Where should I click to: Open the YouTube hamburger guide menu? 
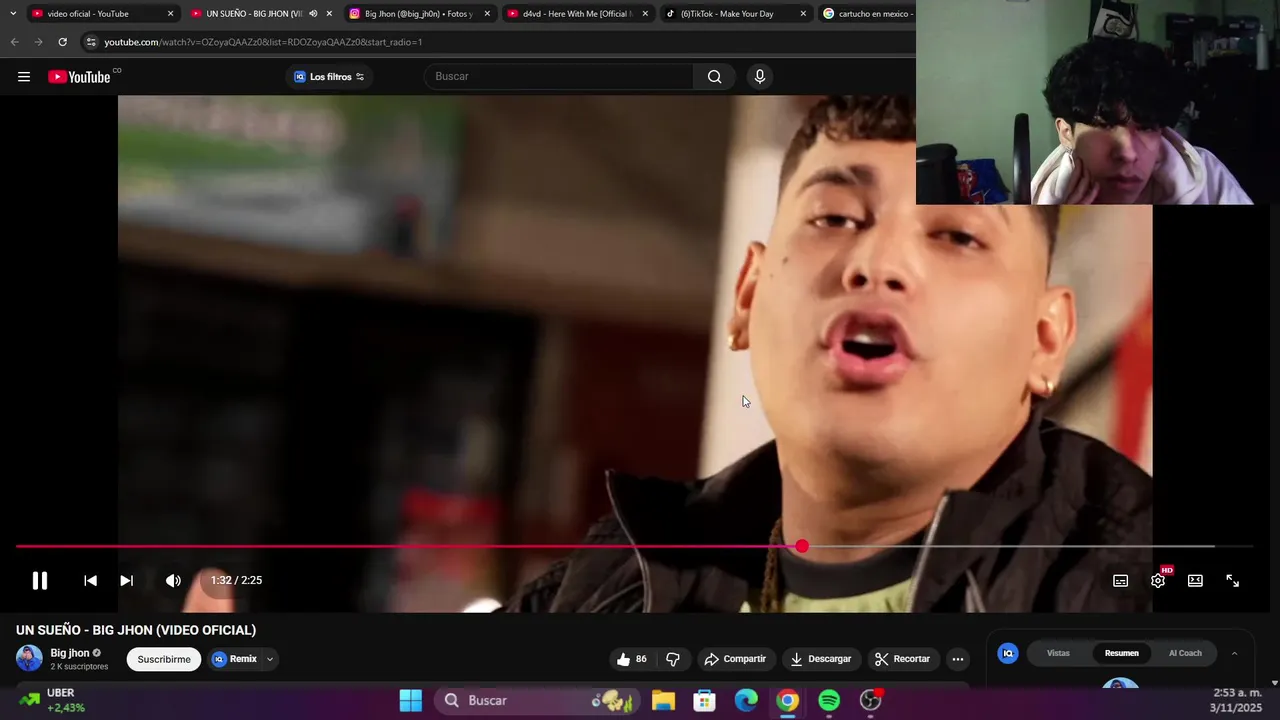pos(24,77)
